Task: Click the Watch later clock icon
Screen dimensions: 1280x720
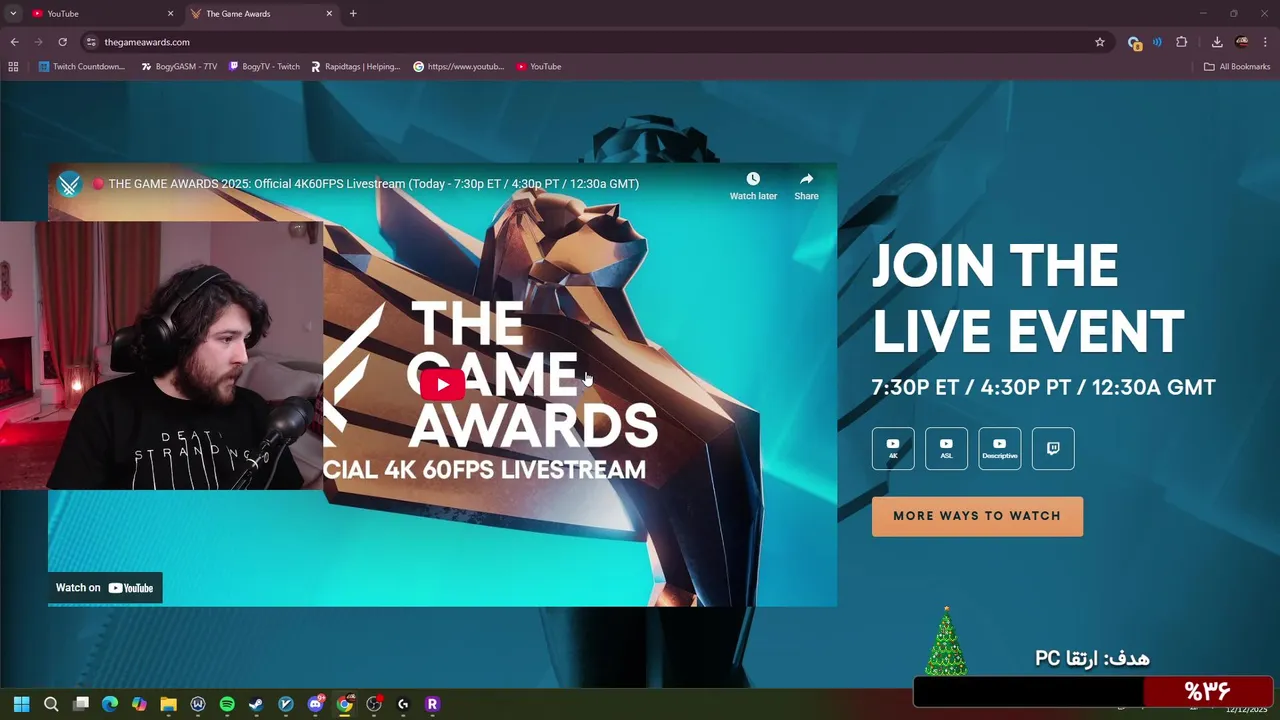Action: coord(753,179)
